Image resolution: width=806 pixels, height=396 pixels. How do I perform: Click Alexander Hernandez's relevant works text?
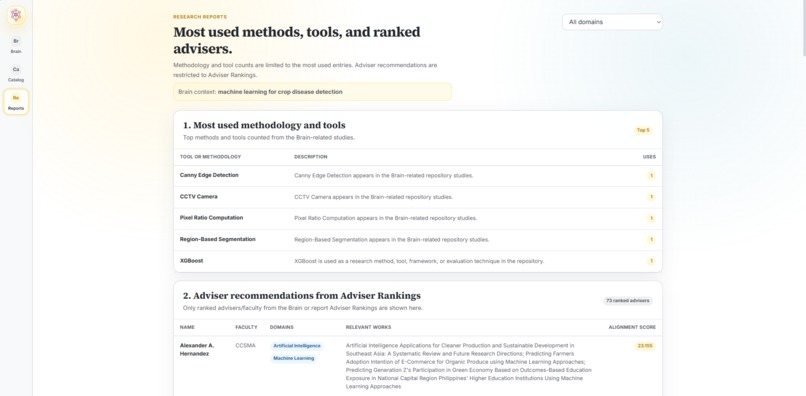pos(469,366)
